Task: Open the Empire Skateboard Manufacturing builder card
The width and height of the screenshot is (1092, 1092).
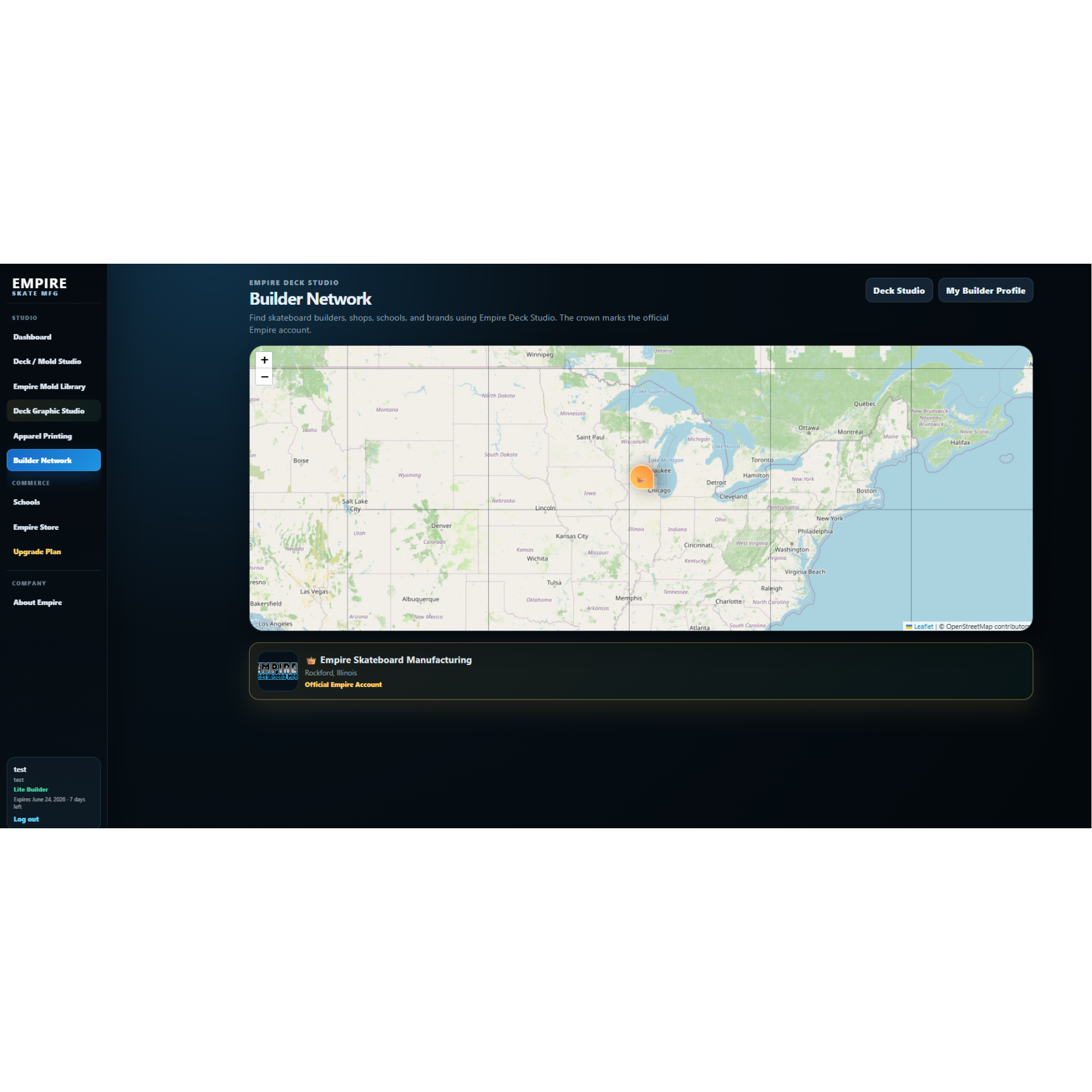Action: 641,671
